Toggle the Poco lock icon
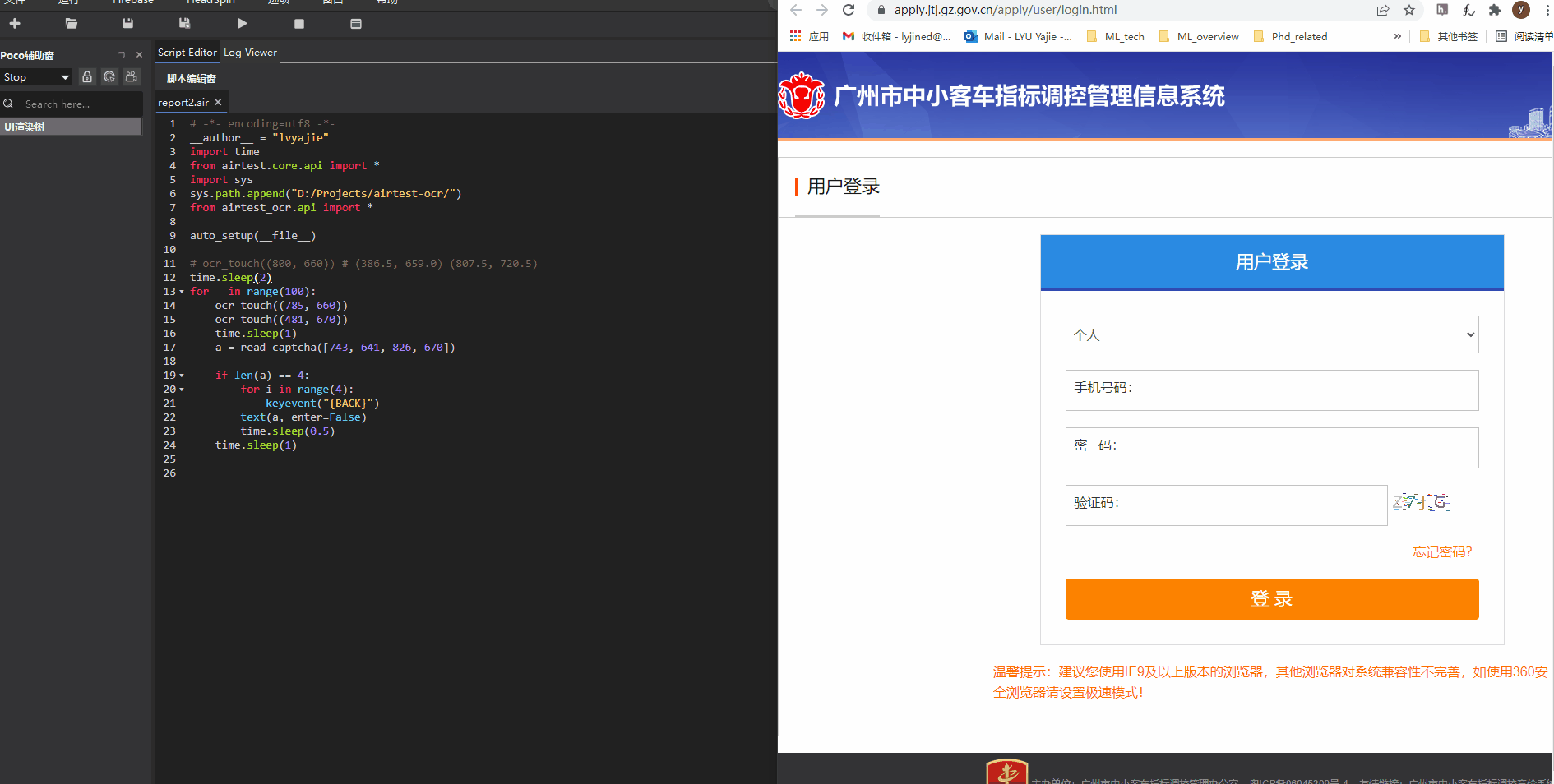 [x=87, y=76]
